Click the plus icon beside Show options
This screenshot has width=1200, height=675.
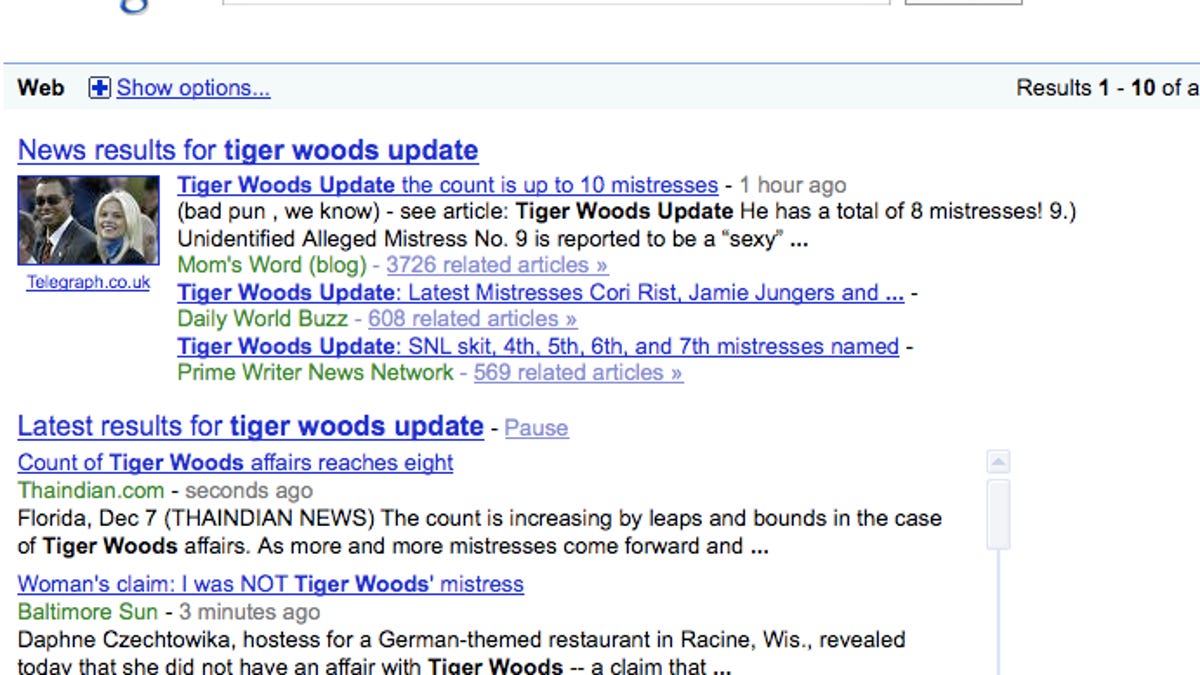pyautogui.click(x=99, y=88)
